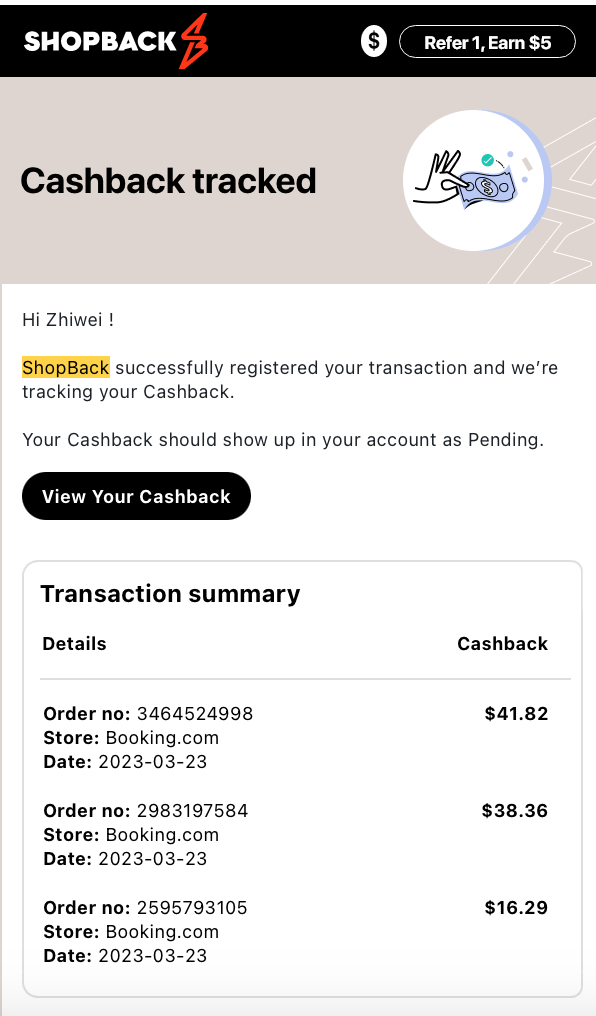Open the Refer 1, Earn $5 button
The image size is (596, 1016).
pos(487,42)
